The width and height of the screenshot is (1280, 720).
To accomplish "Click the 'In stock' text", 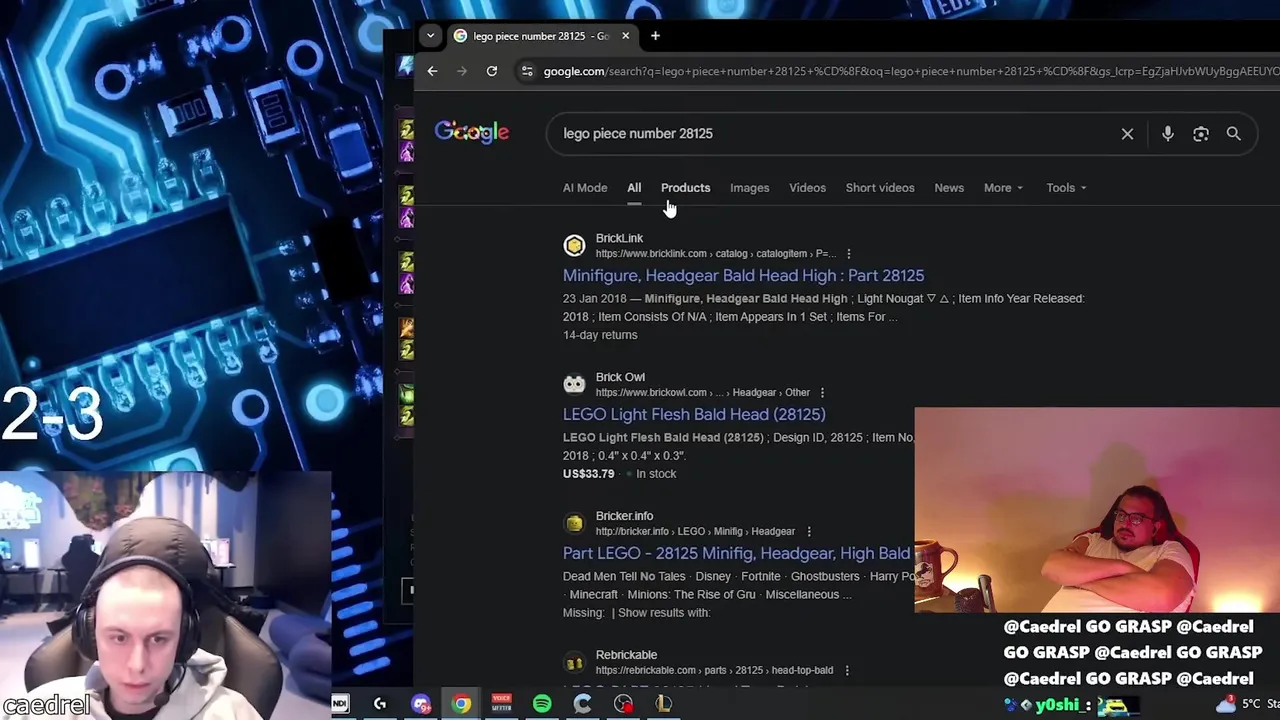I will [656, 474].
